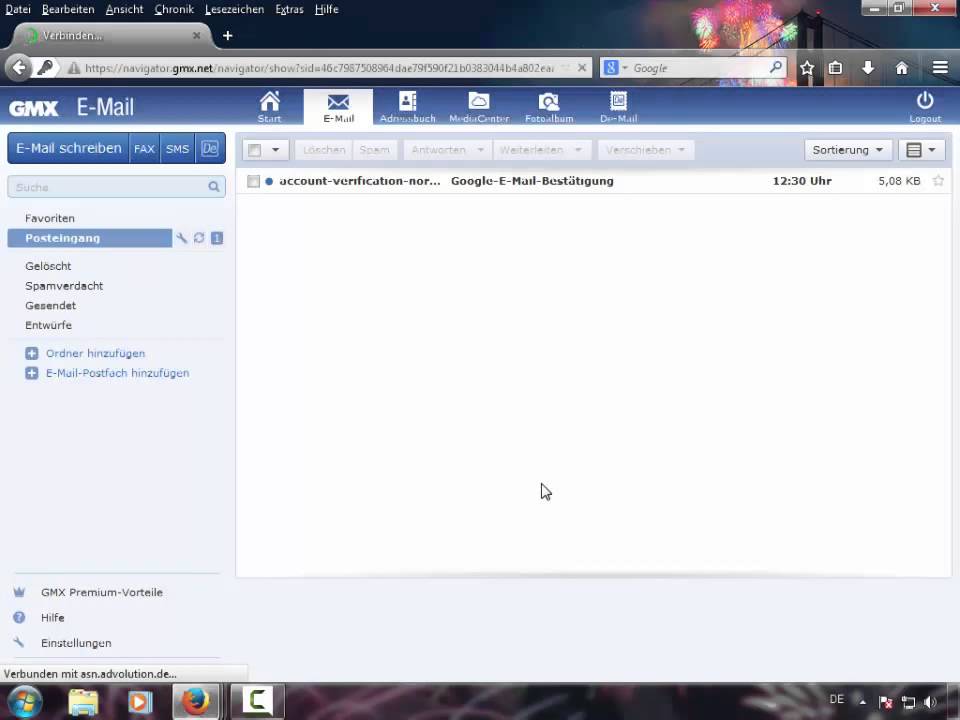Open the Bearbeiten menu
Screen dimensions: 960x720
[x=68, y=9]
